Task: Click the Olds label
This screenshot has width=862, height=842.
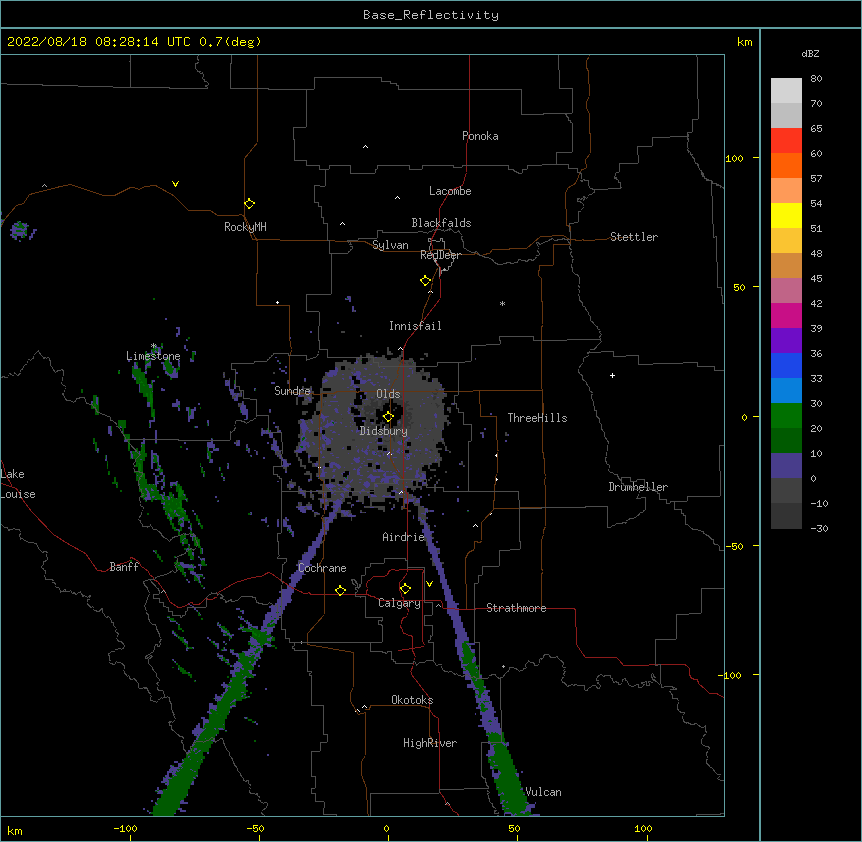Action: pos(388,394)
